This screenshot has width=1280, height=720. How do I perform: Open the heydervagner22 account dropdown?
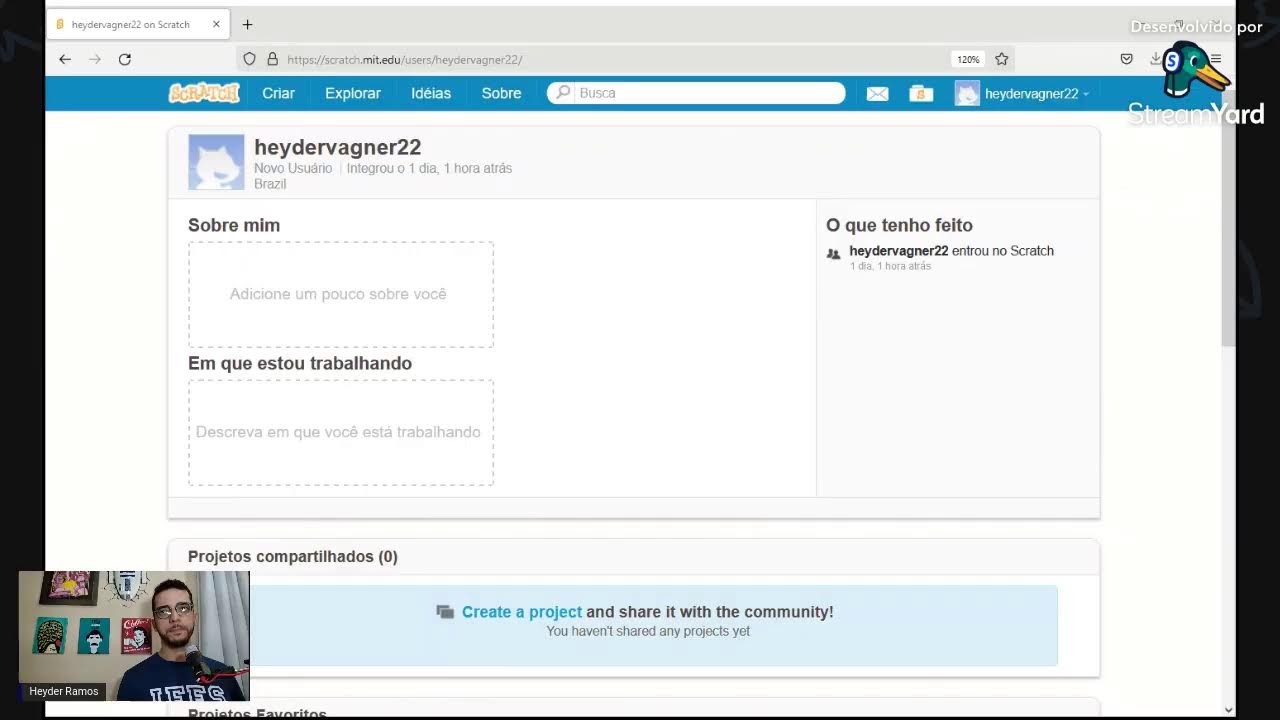pyautogui.click(x=1037, y=94)
